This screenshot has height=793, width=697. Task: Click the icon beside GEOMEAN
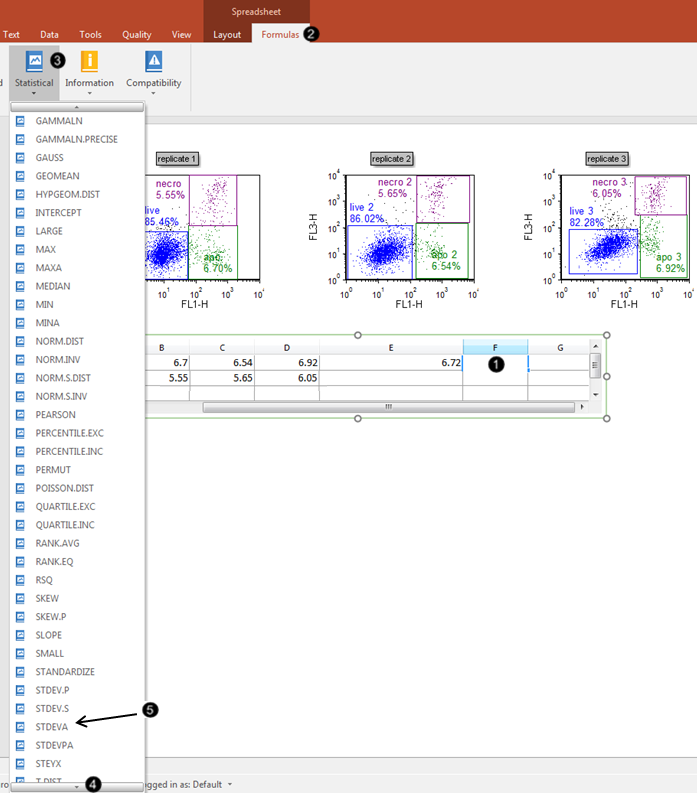[21, 176]
